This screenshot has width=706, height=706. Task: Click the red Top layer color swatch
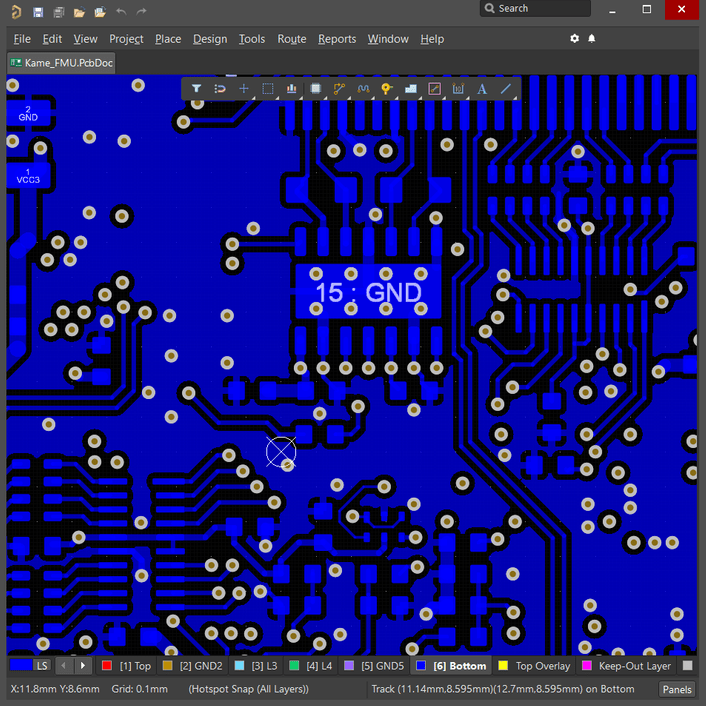(107, 665)
